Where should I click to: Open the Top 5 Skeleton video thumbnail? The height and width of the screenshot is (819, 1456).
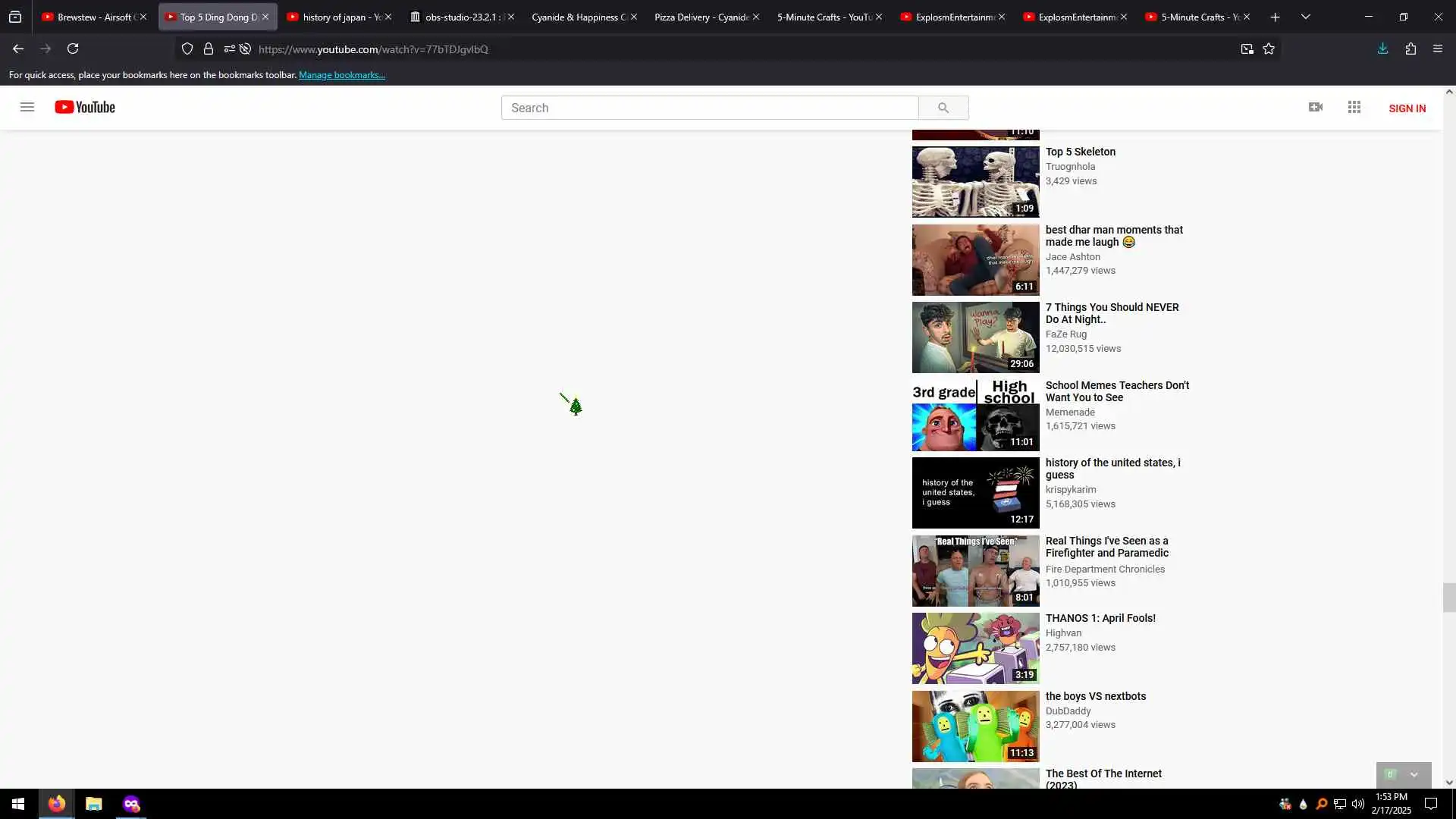coord(975,182)
